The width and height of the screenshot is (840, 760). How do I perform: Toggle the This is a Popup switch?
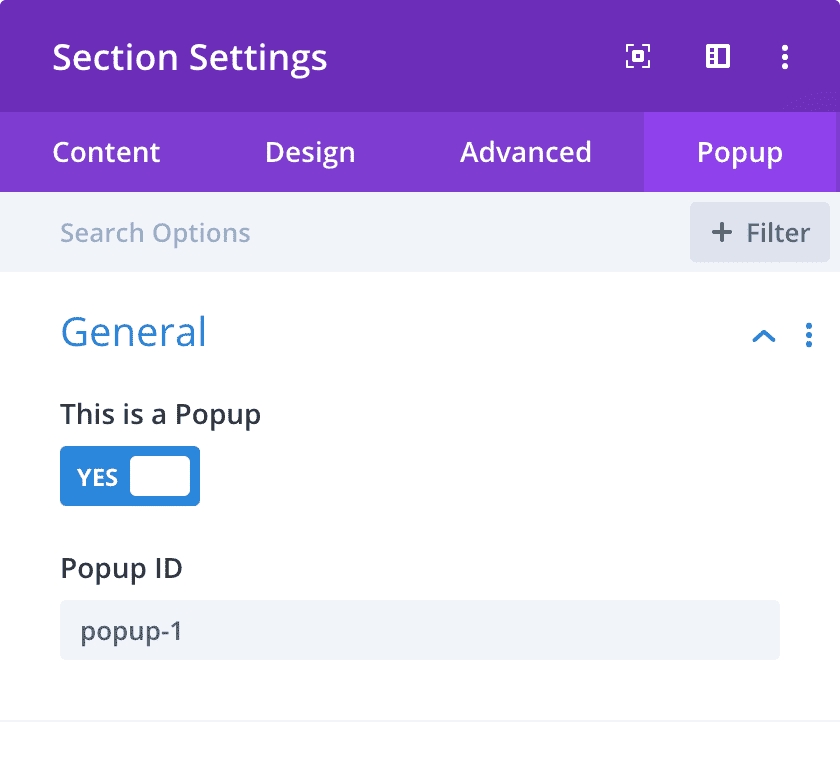pos(130,476)
